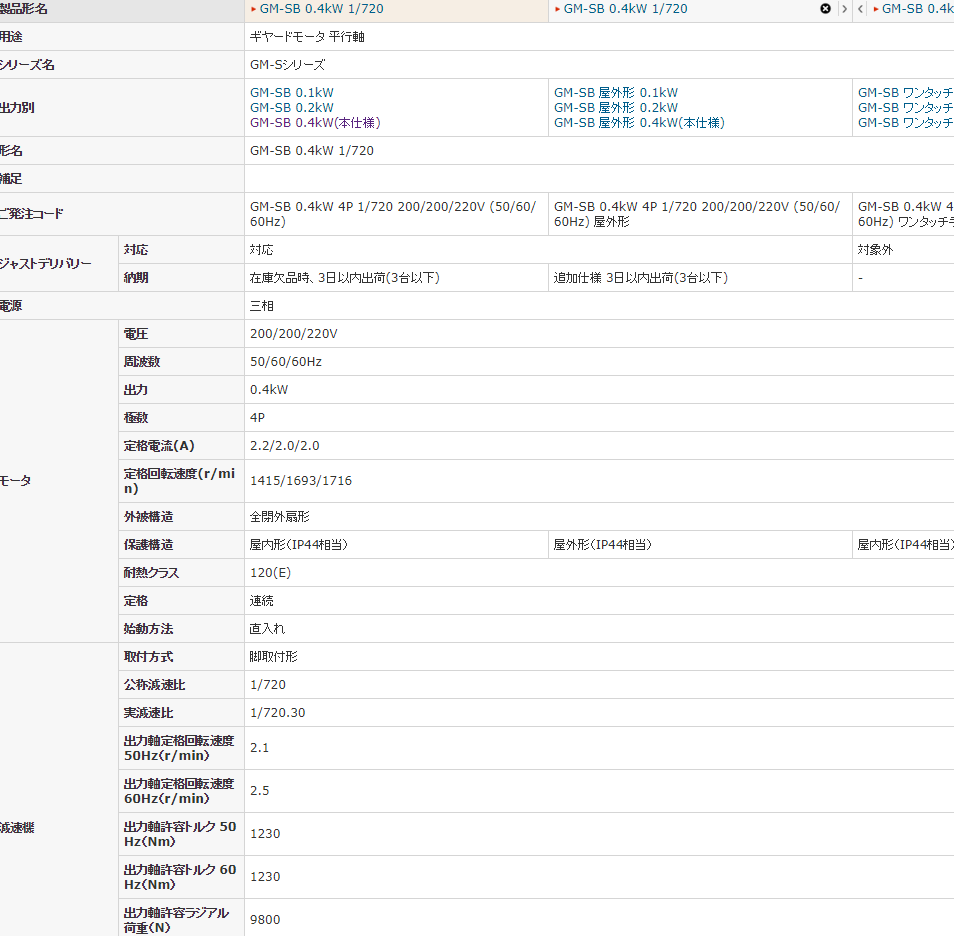This screenshot has height=936, width=954.
Task: Click first GM-SB ワンタッチ link in third column
Action: click(x=904, y=93)
